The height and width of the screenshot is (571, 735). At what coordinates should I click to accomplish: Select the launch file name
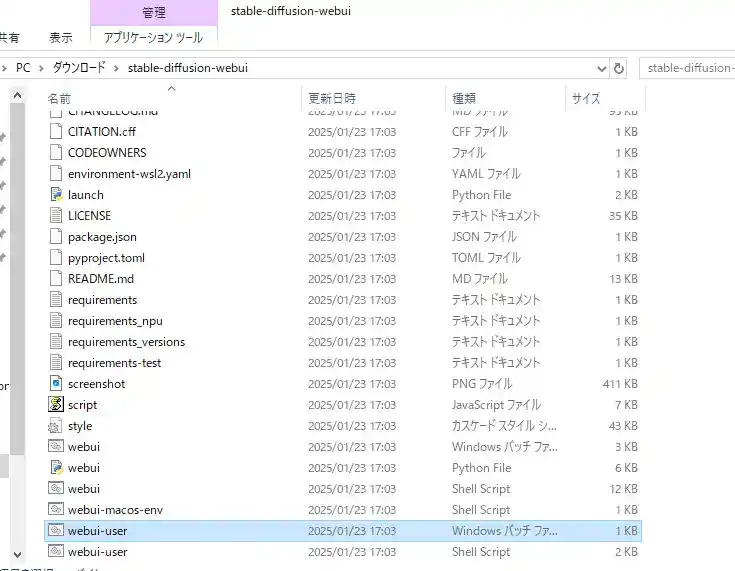point(86,195)
